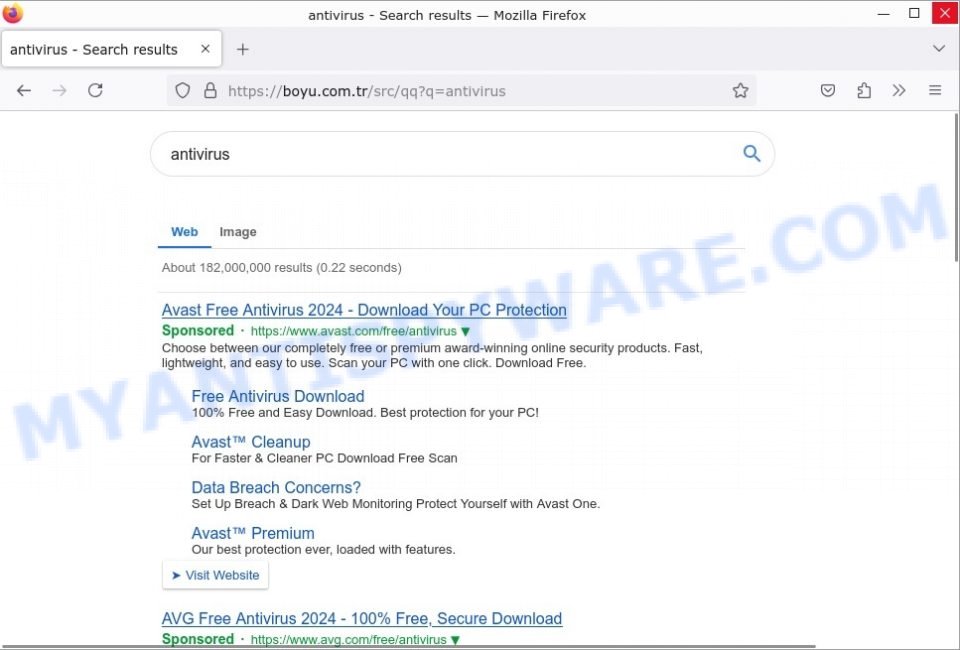Show more tools overflow chevrons
The width and height of the screenshot is (960, 650).
[899, 91]
